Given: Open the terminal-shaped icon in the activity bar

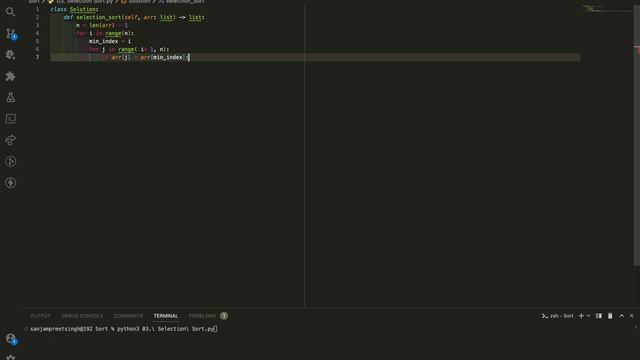Looking at the screenshot, I should [10, 118].
